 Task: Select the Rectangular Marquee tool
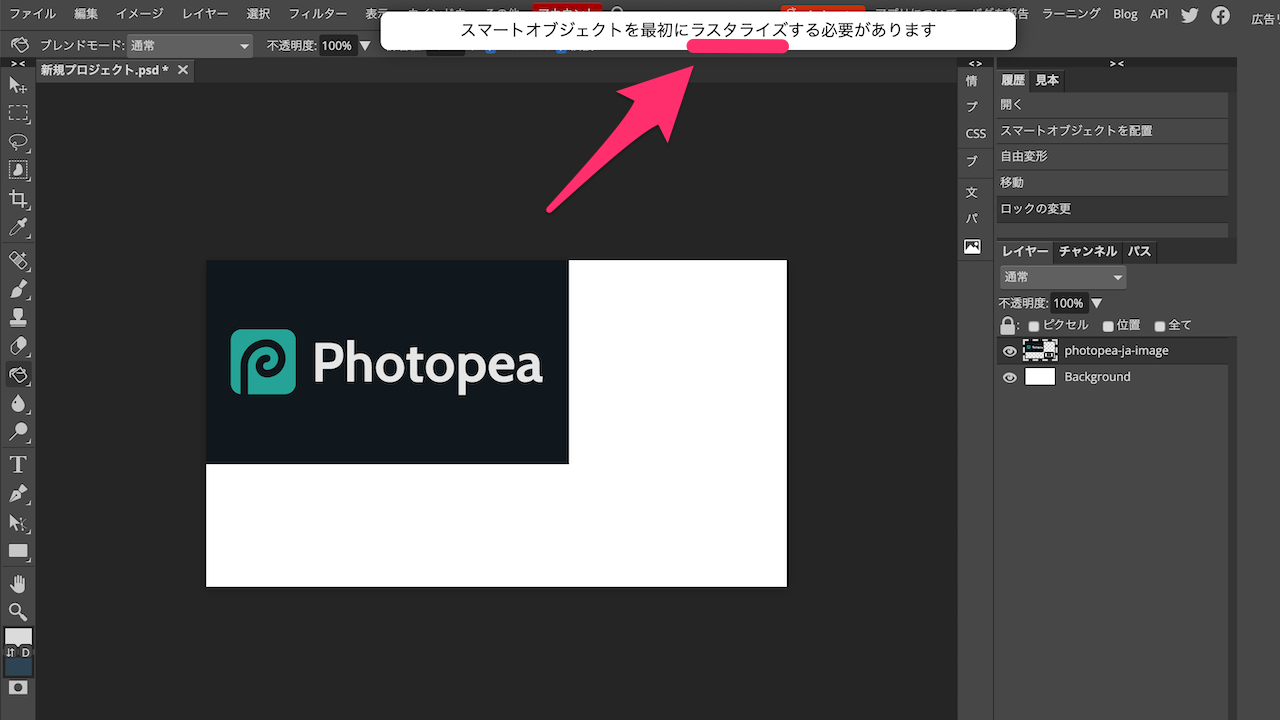point(18,113)
